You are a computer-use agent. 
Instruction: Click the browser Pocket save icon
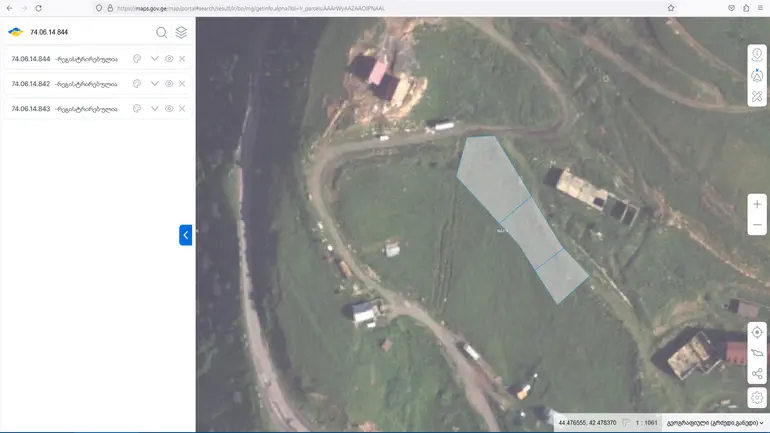coord(731,8)
